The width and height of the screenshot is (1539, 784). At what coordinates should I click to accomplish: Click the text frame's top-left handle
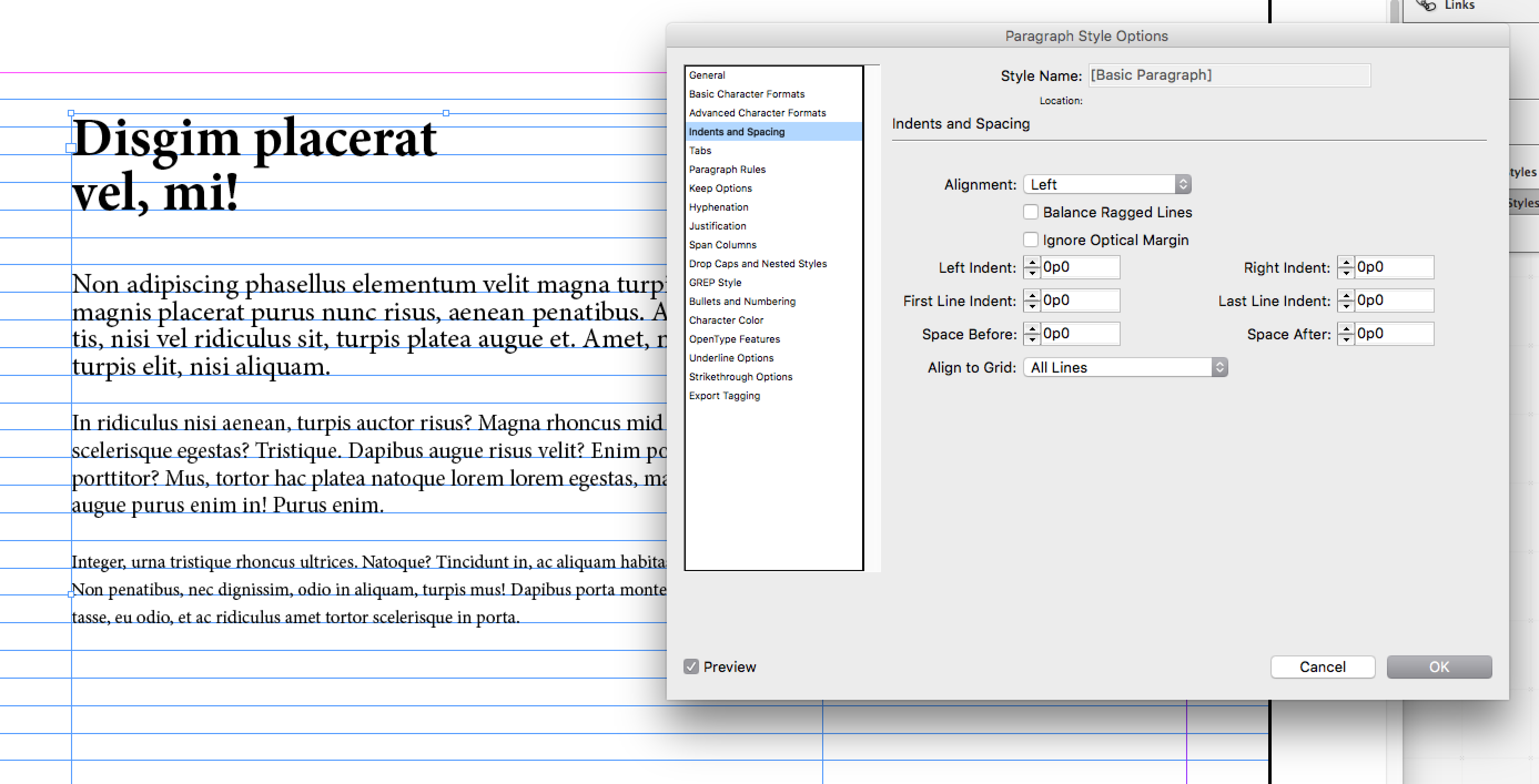71,113
